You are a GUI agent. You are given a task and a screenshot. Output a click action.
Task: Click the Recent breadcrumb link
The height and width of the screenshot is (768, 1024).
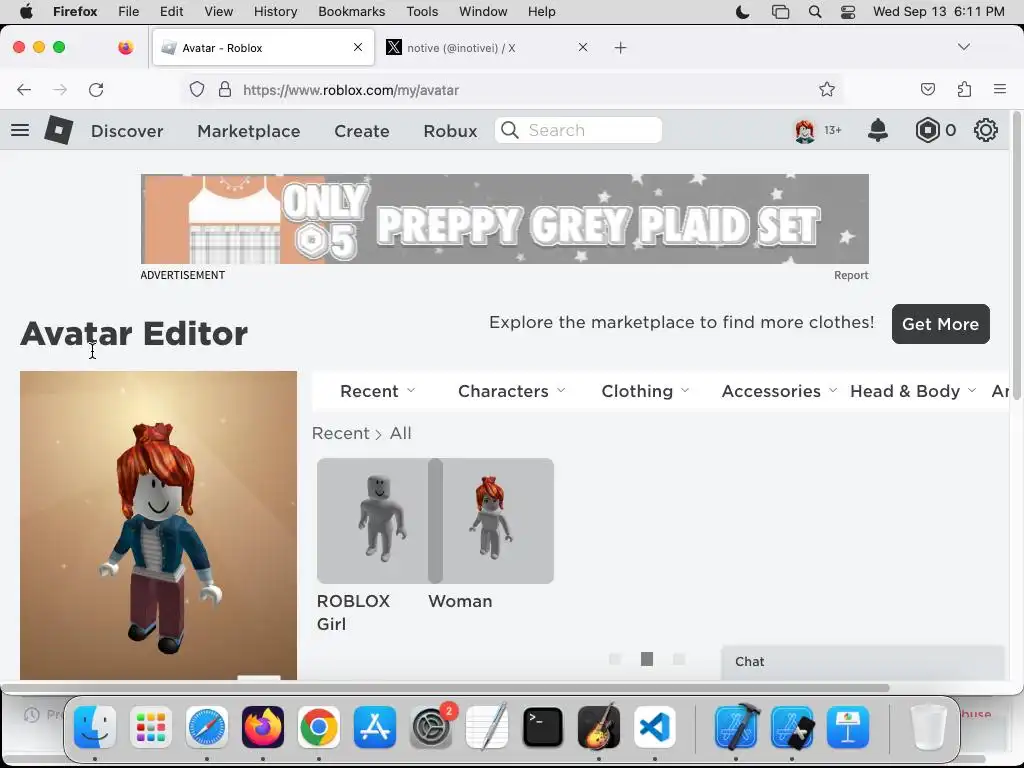click(x=340, y=433)
